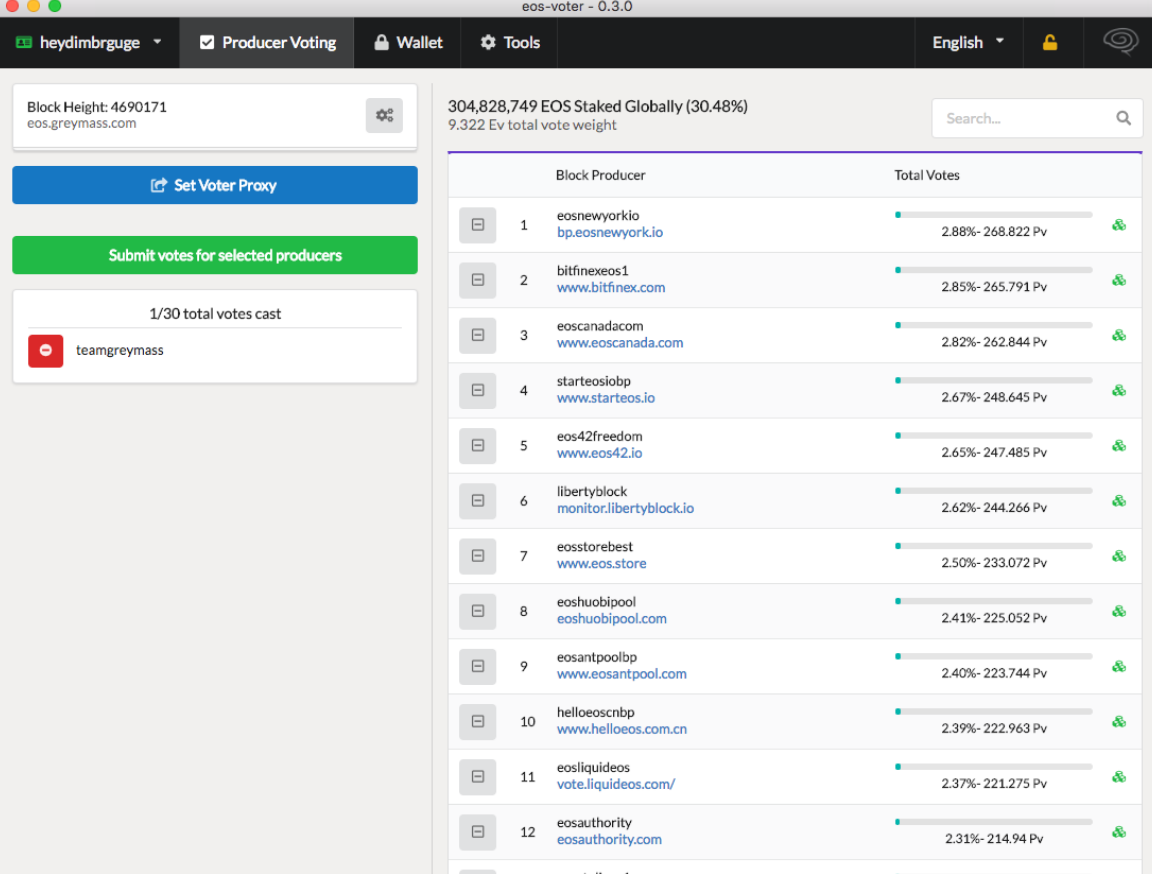The image size is (1152, 874).
Task: Open the www.eoscanada.com link
Action: (619, 343)
